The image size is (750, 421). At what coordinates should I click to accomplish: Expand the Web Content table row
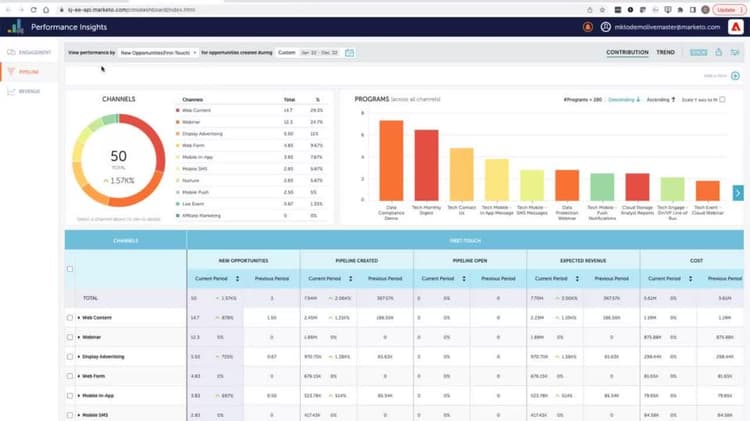(x=79, y=318)
